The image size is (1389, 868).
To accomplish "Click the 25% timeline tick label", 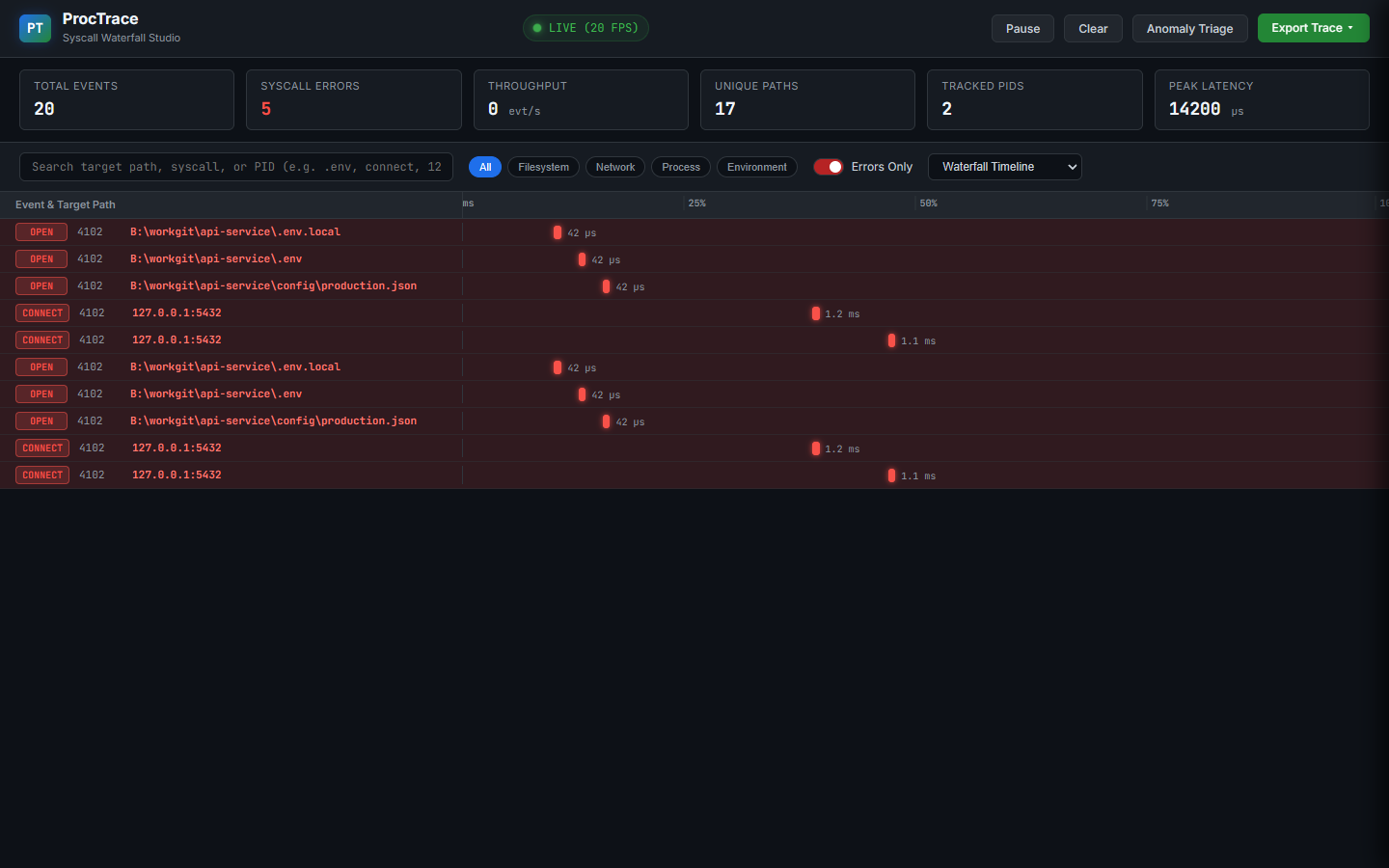I will point(697,203).
